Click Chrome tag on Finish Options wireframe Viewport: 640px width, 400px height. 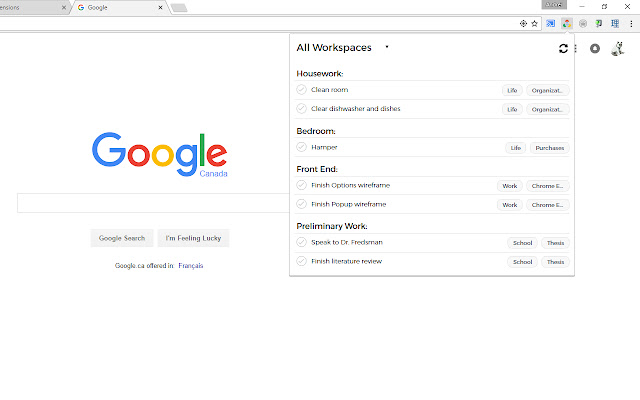coord(547,186)
